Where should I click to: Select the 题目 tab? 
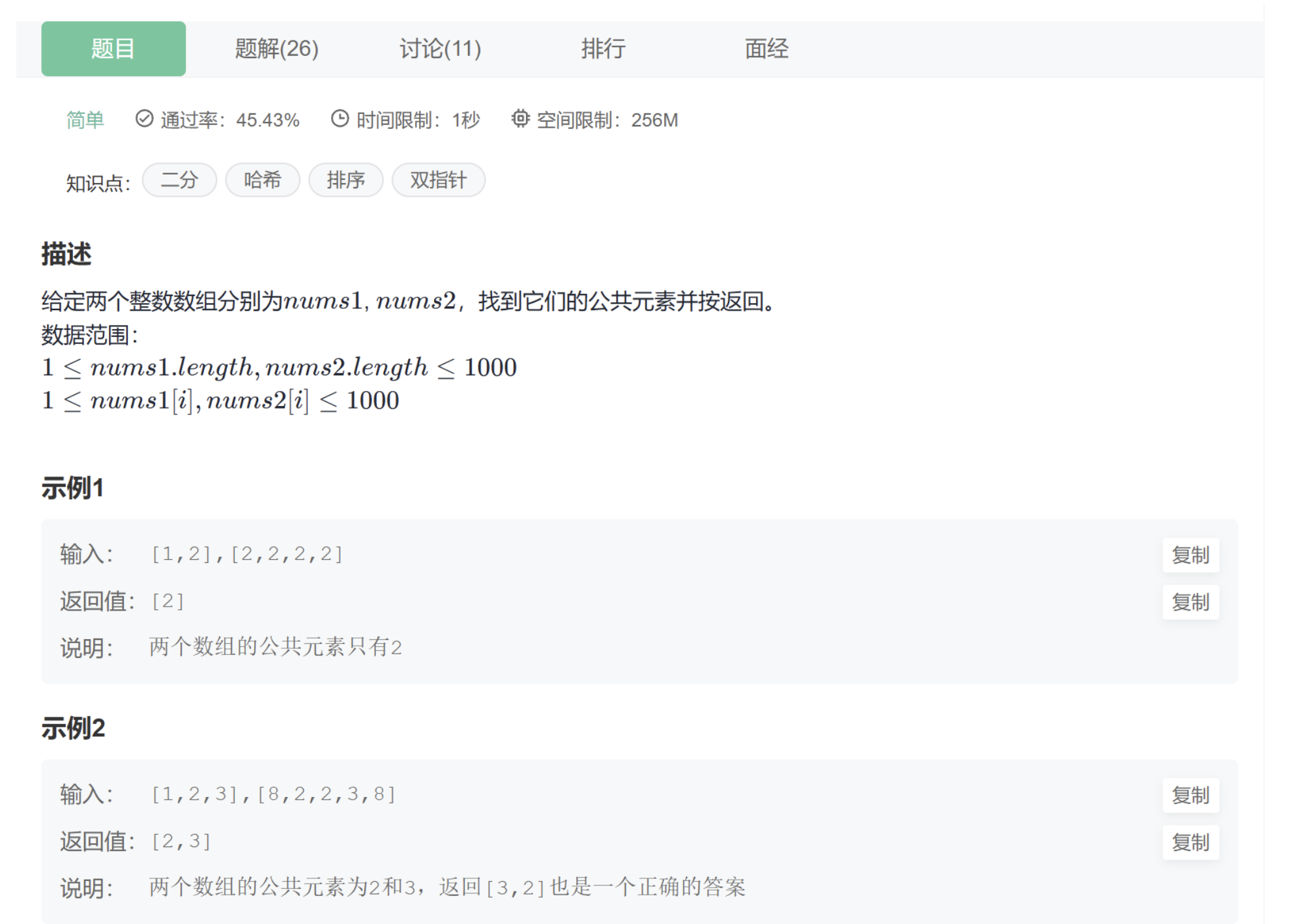click(x=113, y=48)
